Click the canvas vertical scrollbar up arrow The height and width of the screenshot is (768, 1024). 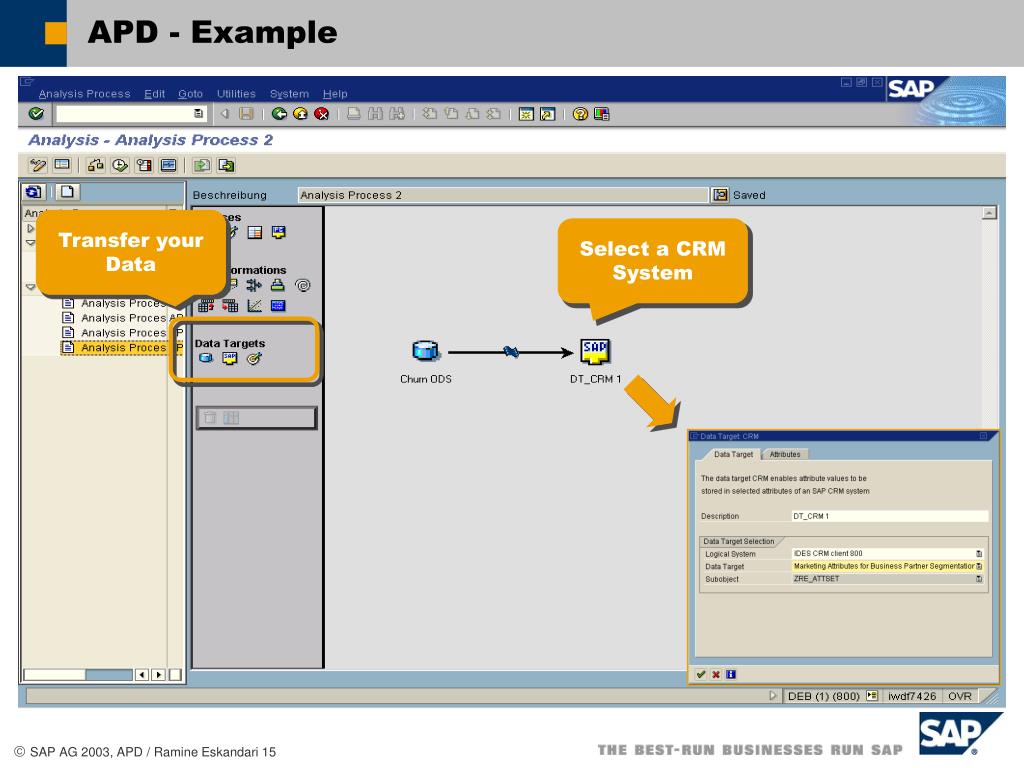coord(989,213)
